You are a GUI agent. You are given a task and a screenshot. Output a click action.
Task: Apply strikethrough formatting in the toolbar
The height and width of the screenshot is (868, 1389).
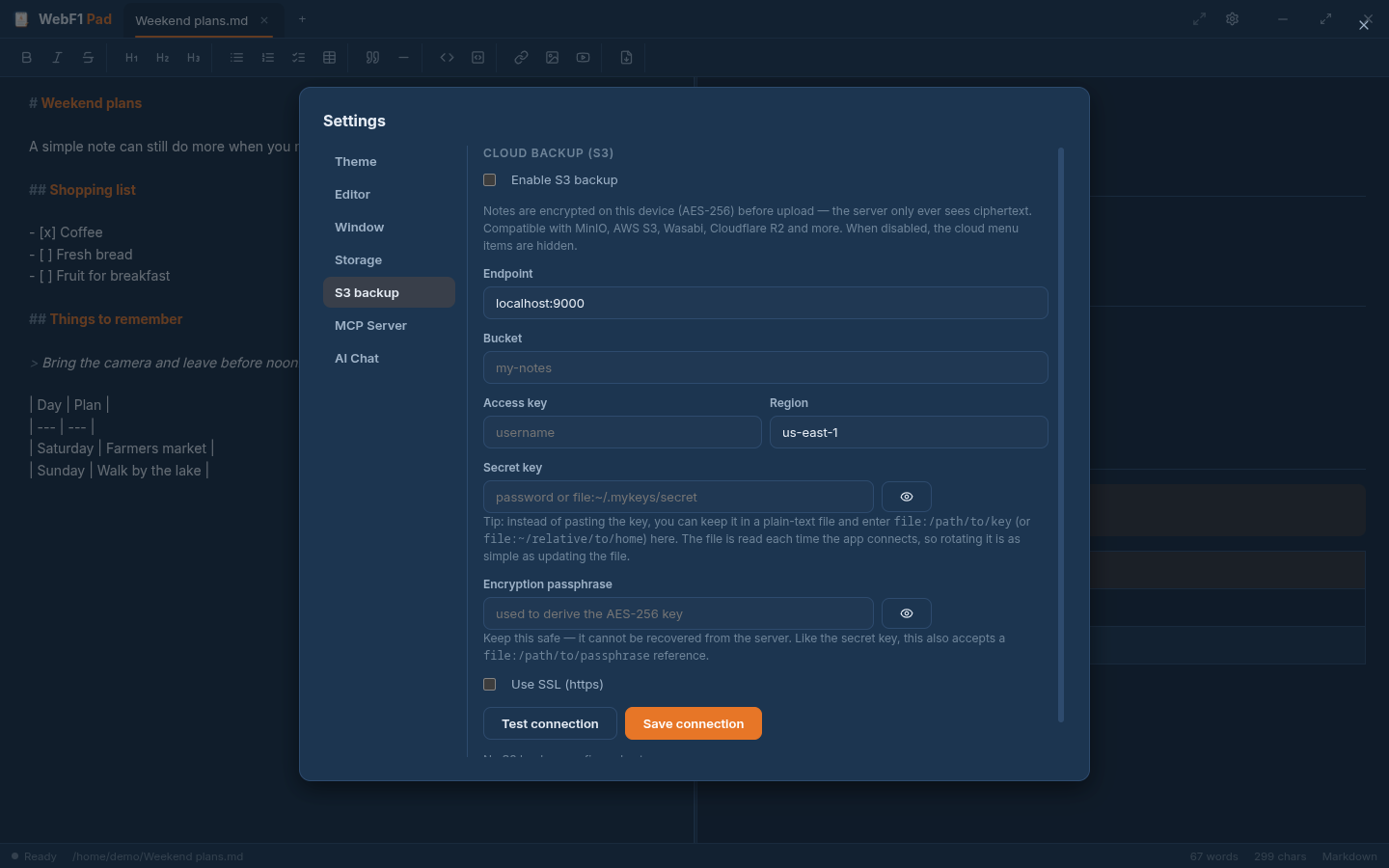click(x=88, y=58)
